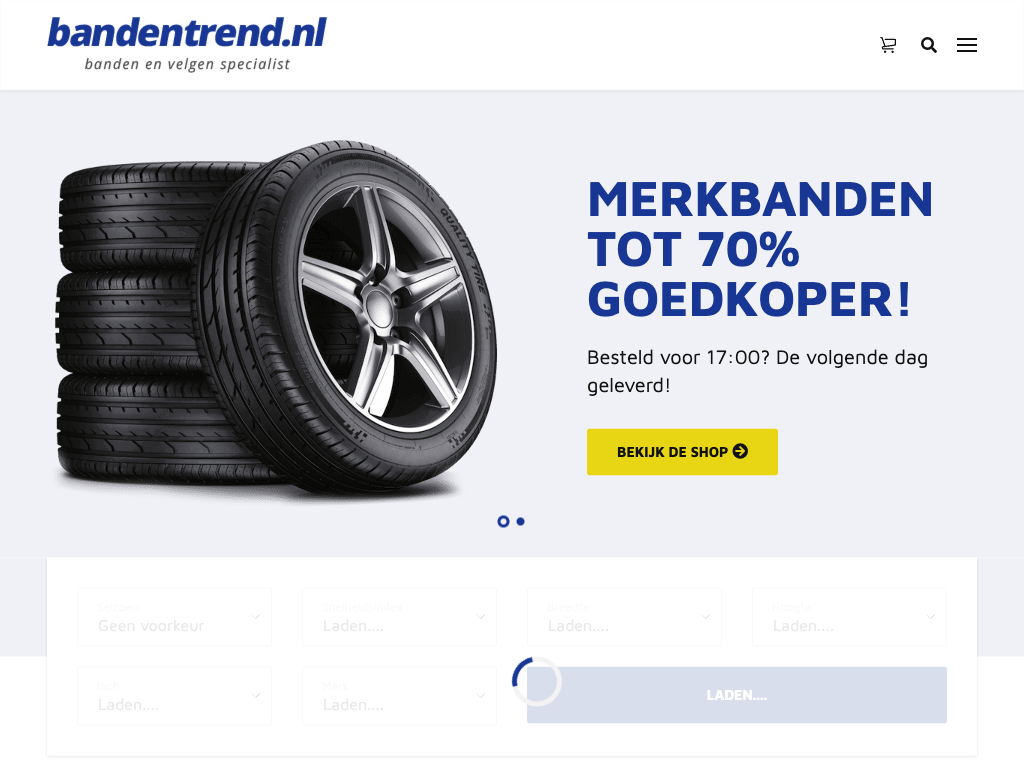The width and height of the screenshot is (1024, 768).
Task: Open the Inch dropdown
Action: coord(174,696)
